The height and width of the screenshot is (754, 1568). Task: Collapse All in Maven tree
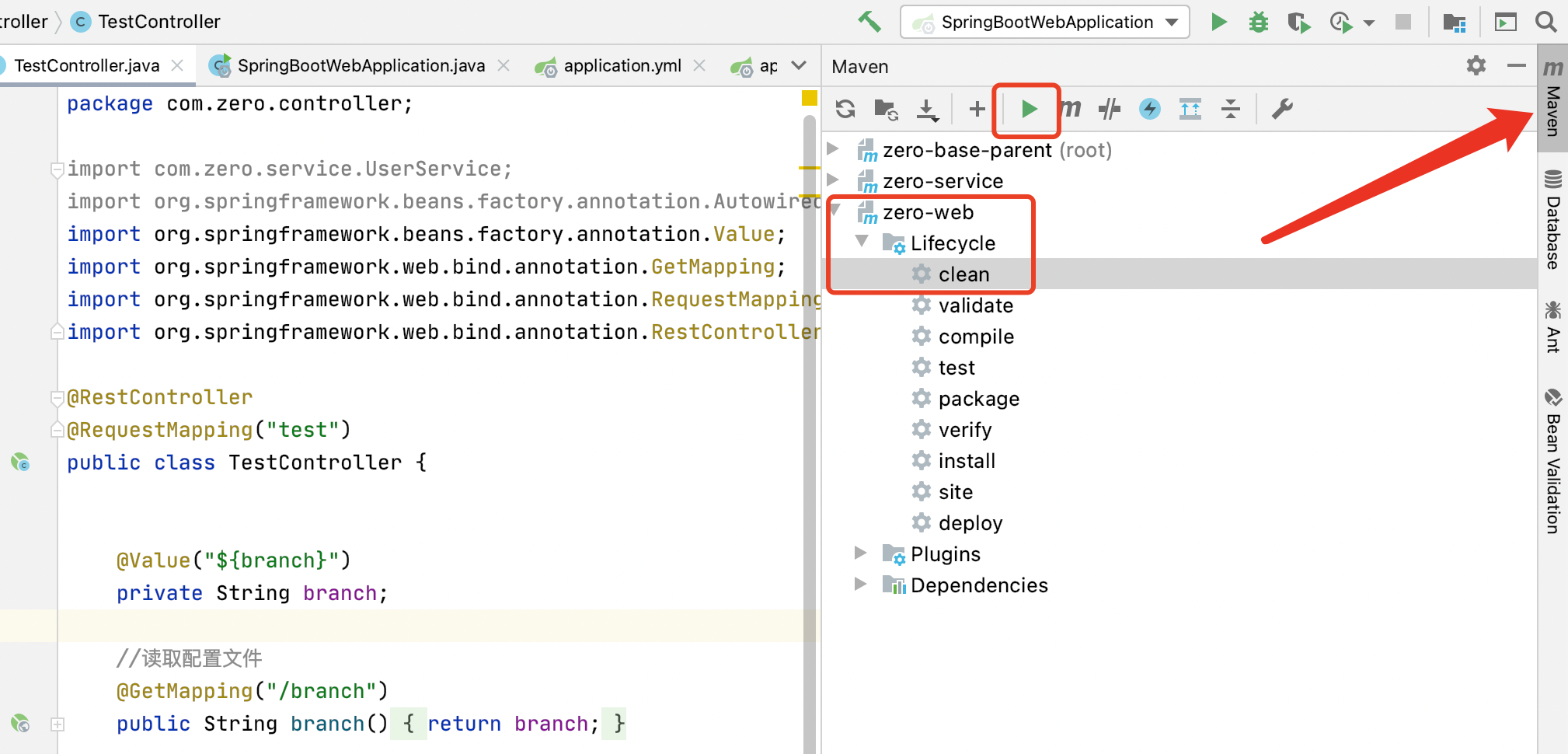[1231, 109]
